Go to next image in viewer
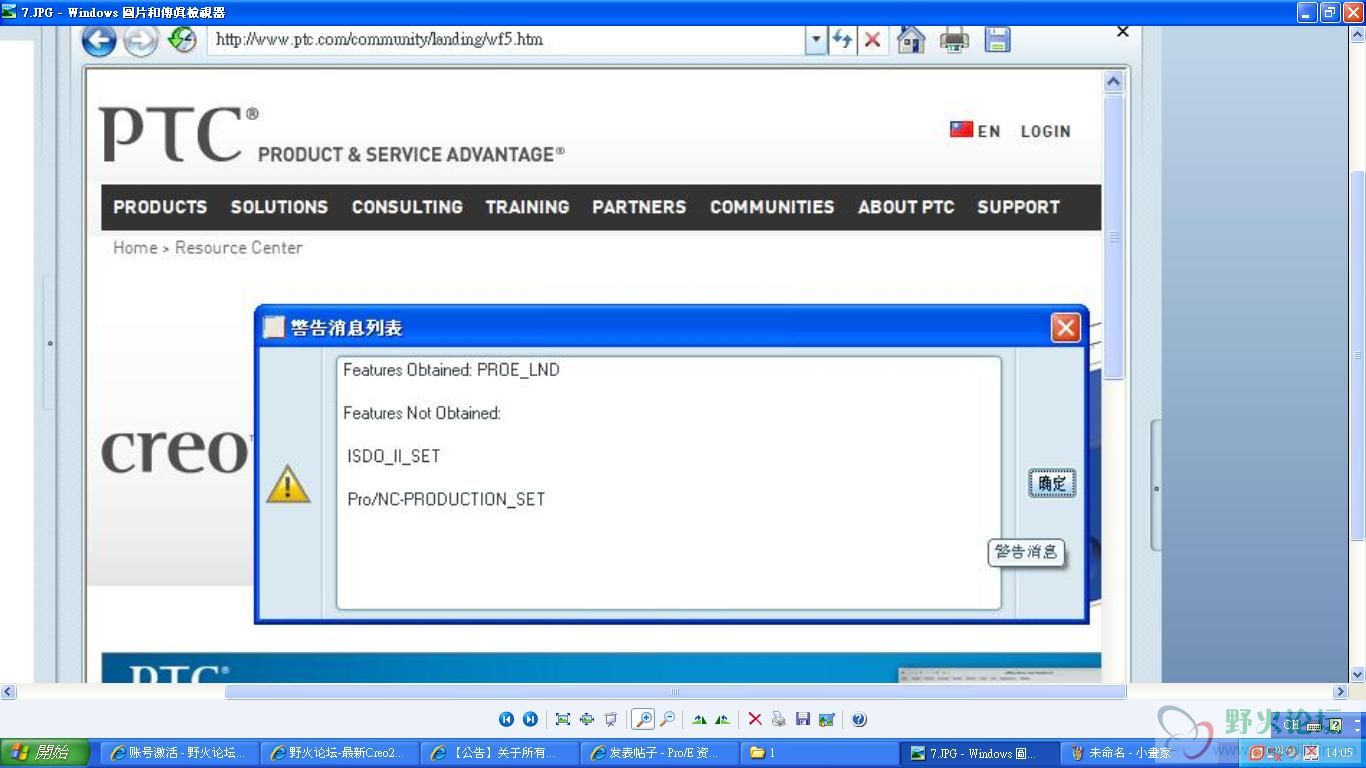 point(530,719)
